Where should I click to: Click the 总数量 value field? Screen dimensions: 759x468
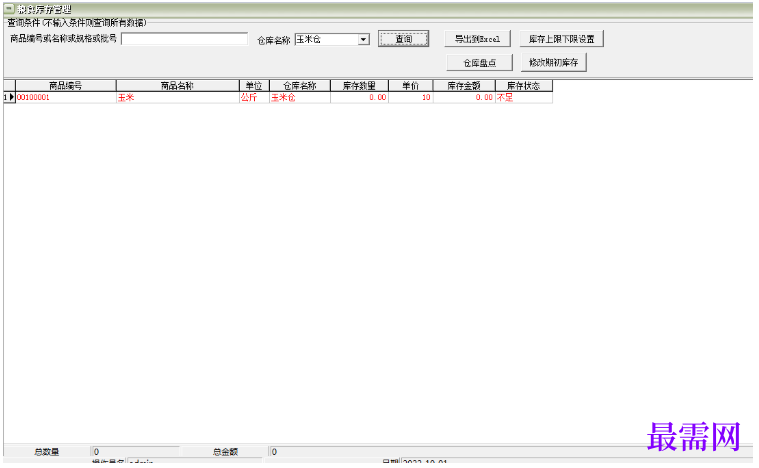[135, 452]
